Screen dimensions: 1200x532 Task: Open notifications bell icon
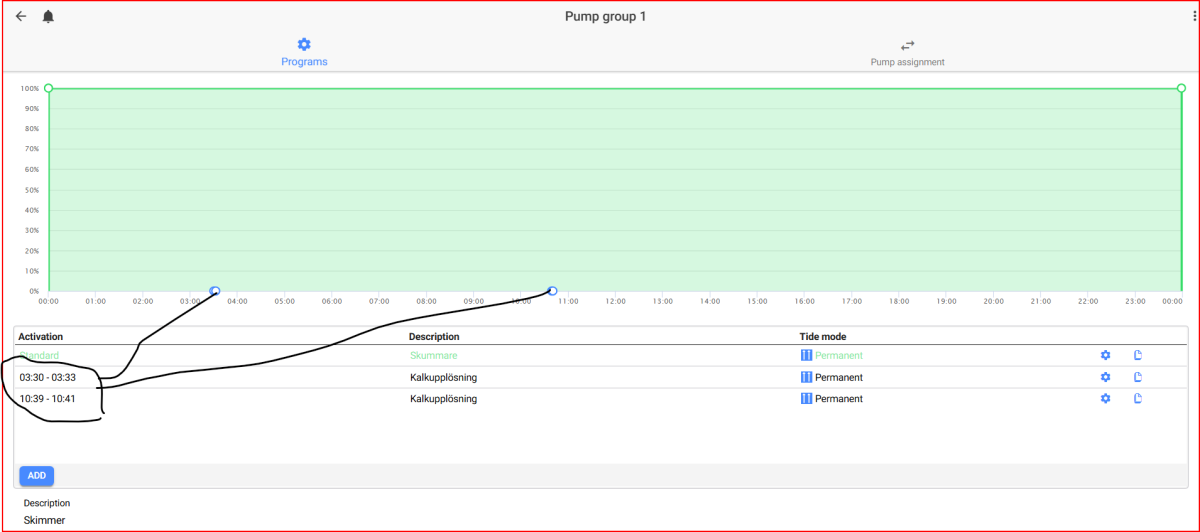coord(48,17)
